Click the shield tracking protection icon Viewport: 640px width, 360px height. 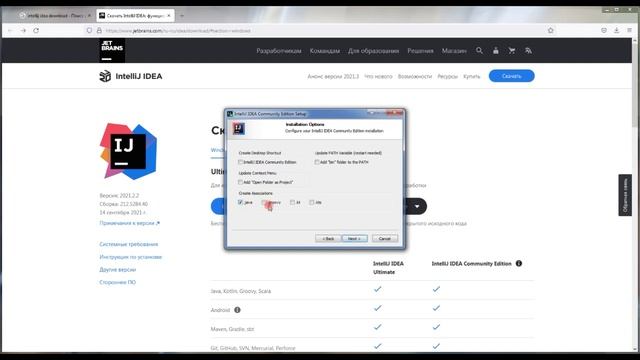(x=89, y=31)
